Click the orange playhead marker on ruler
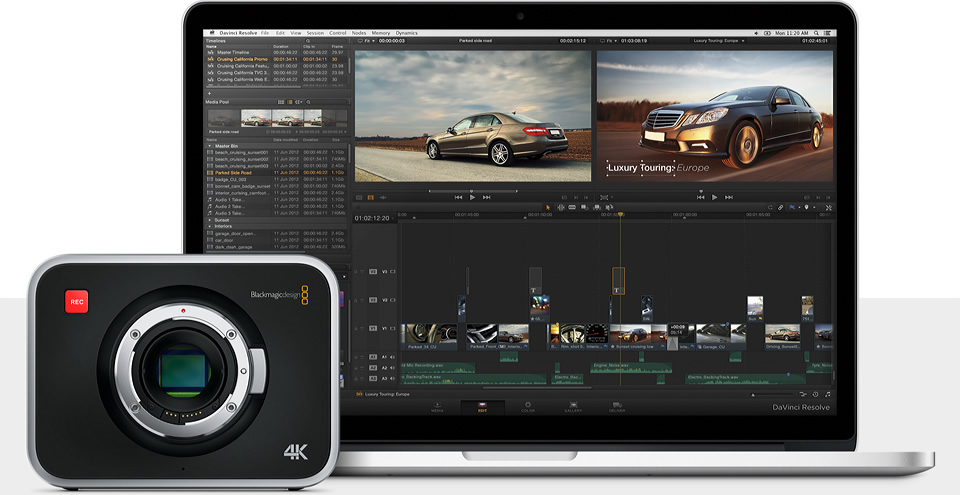960x495 pixels. 620,214
